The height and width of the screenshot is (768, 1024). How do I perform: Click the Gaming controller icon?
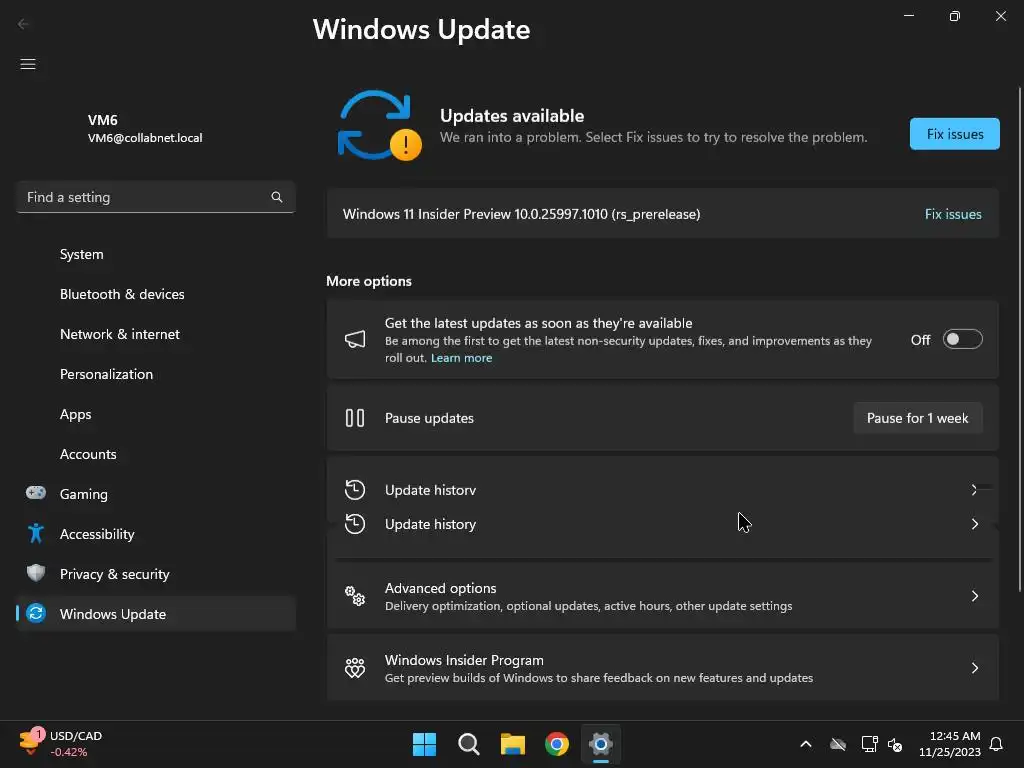coord(36,493)
